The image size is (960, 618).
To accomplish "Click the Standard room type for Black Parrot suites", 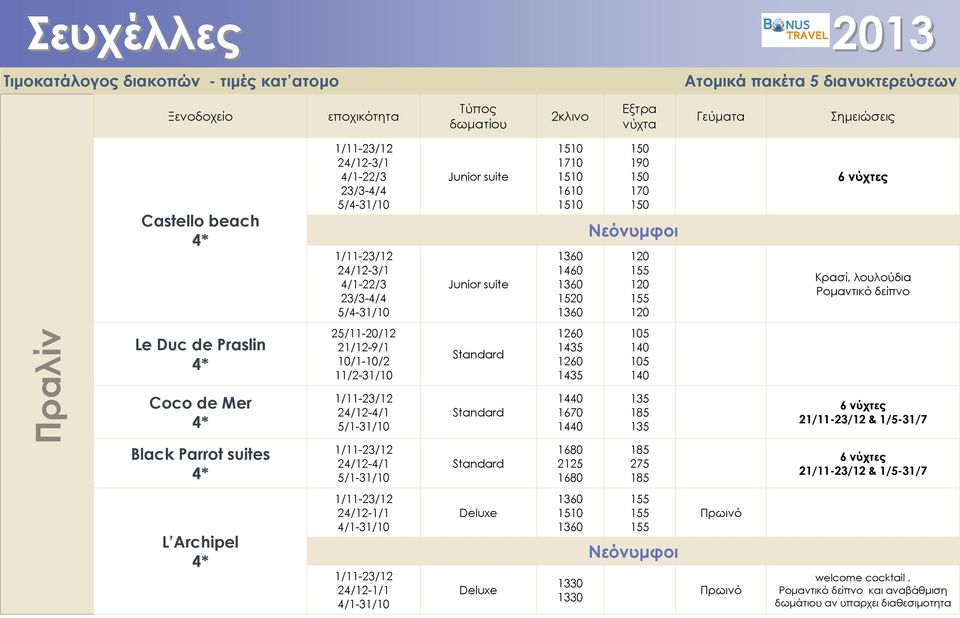I will click(478, 464).
